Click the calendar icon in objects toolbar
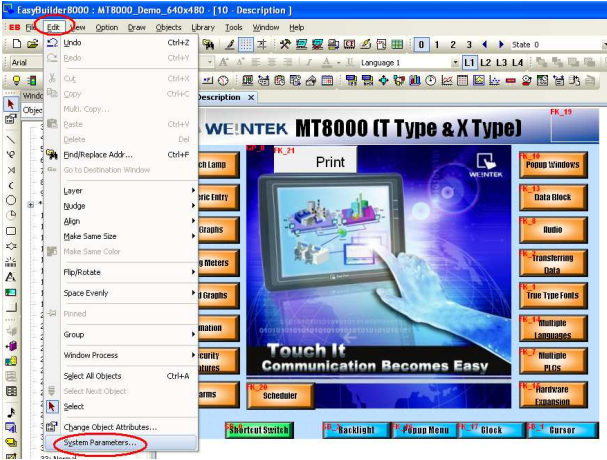607x460 pixels. pyautogui.click(x=327, y=81)
